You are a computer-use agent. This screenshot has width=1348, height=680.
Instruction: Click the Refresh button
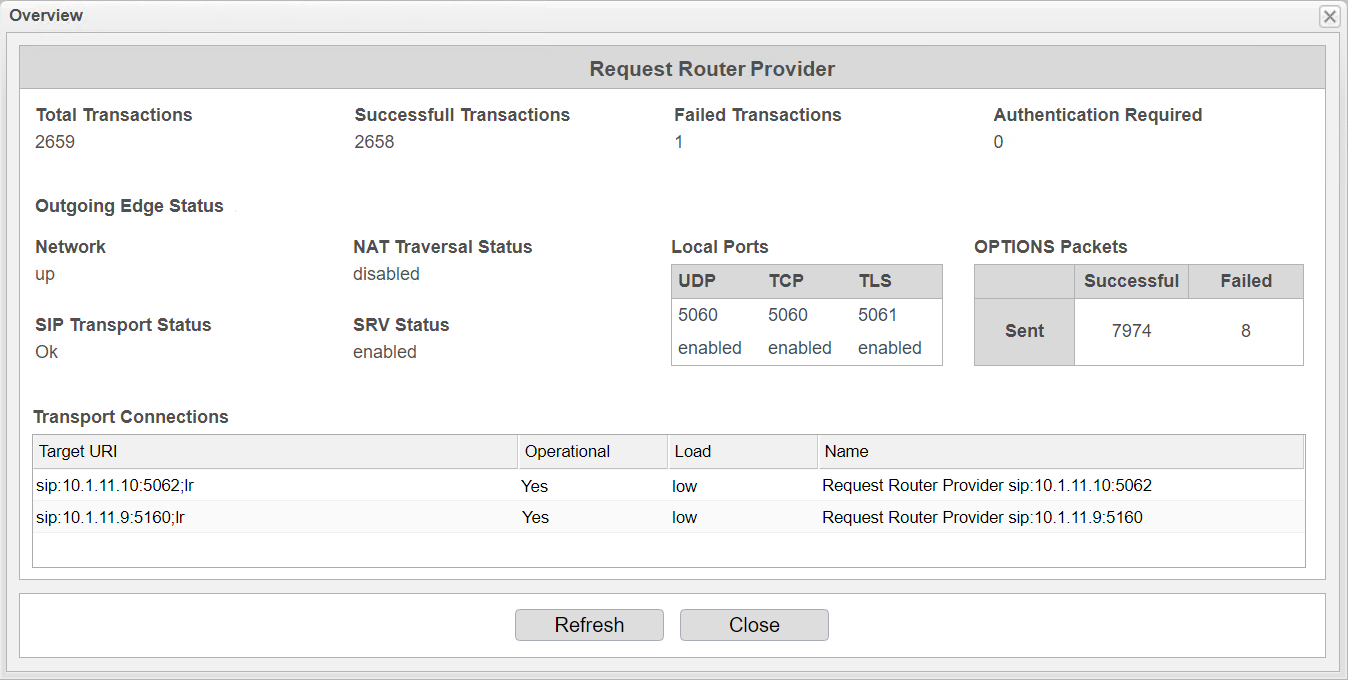click(588, 625)
